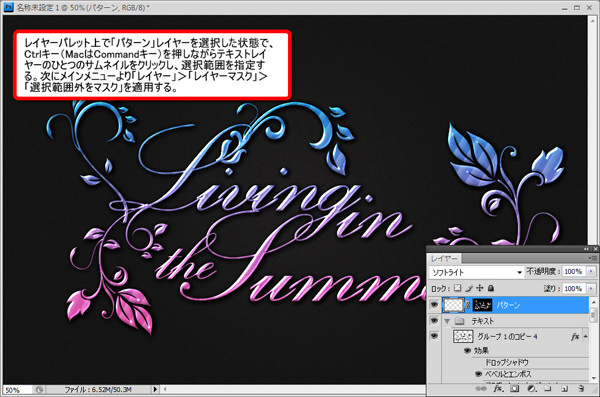The width and height of the screenshot is (600, 397).
Task: Add a layer mask from panel footer
Action: (515, 389)
